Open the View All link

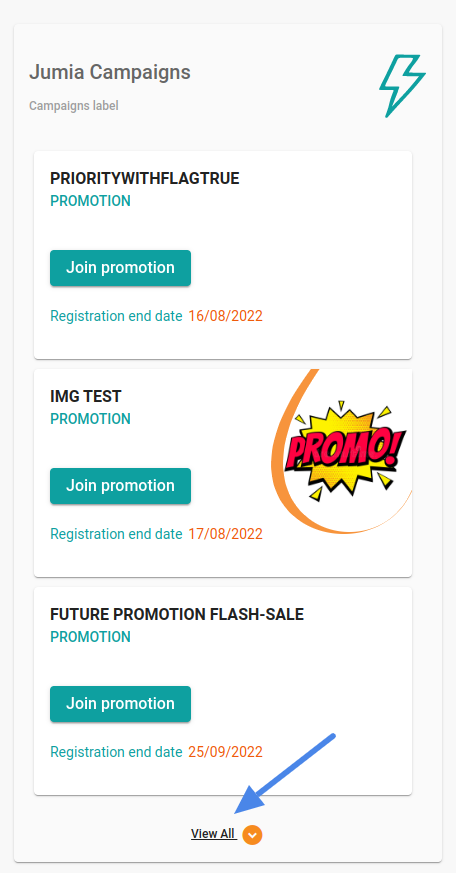click(214, 833)
